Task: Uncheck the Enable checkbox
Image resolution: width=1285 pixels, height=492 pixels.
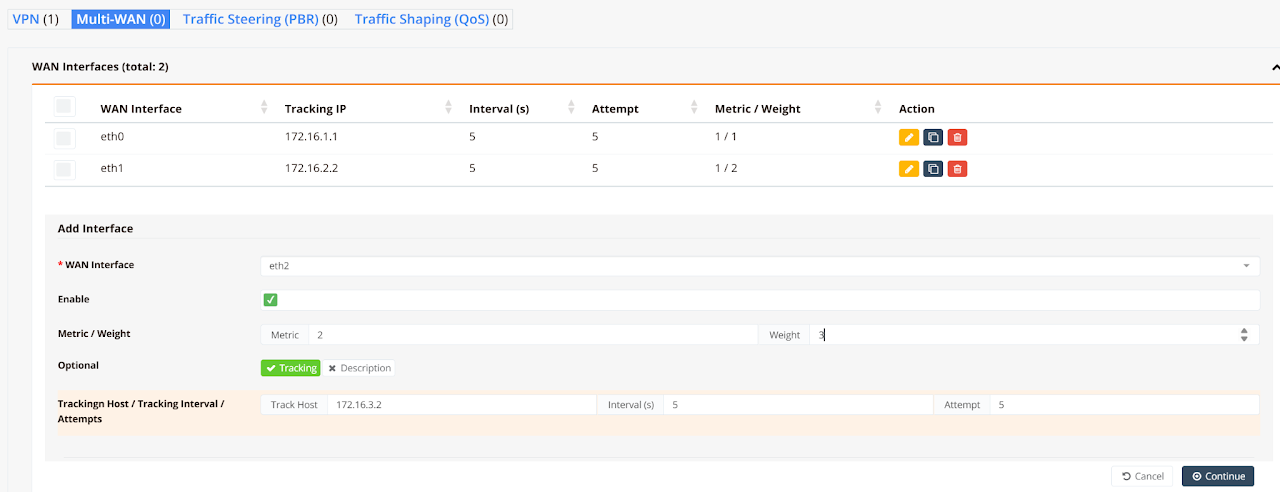Action: click(x=270, y=300)
